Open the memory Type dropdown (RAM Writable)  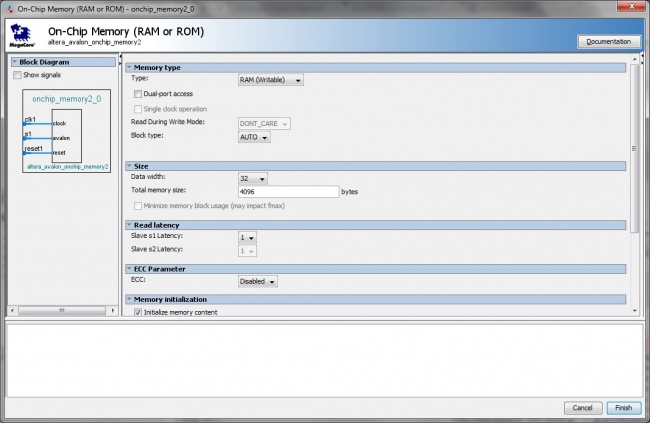coord(271,80)
